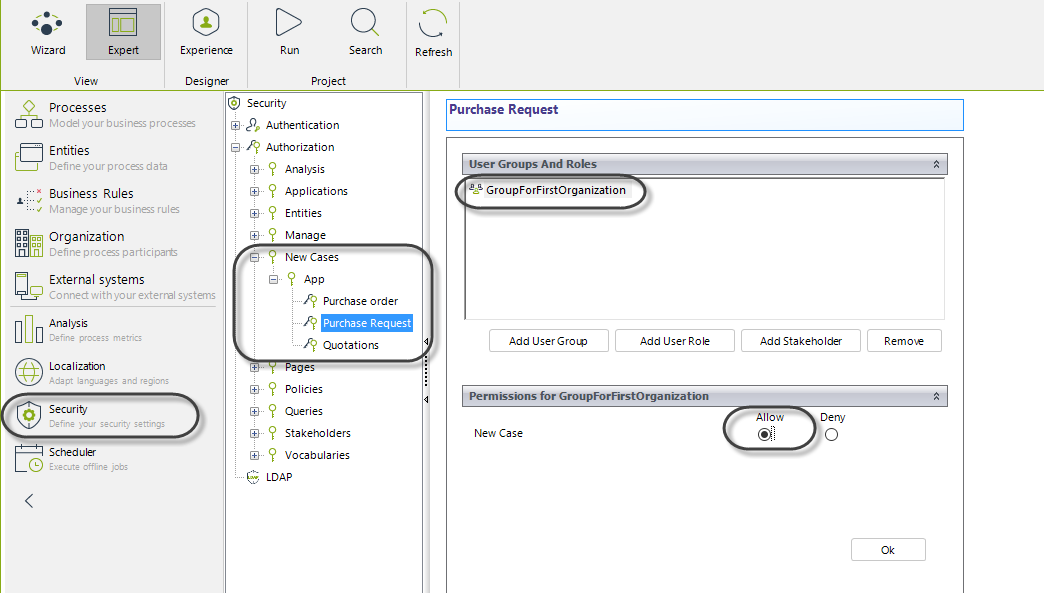This screenshot has width=1044, height=593.
Task: Select the Stakeholders tree item label
Action: pos(318,433)
